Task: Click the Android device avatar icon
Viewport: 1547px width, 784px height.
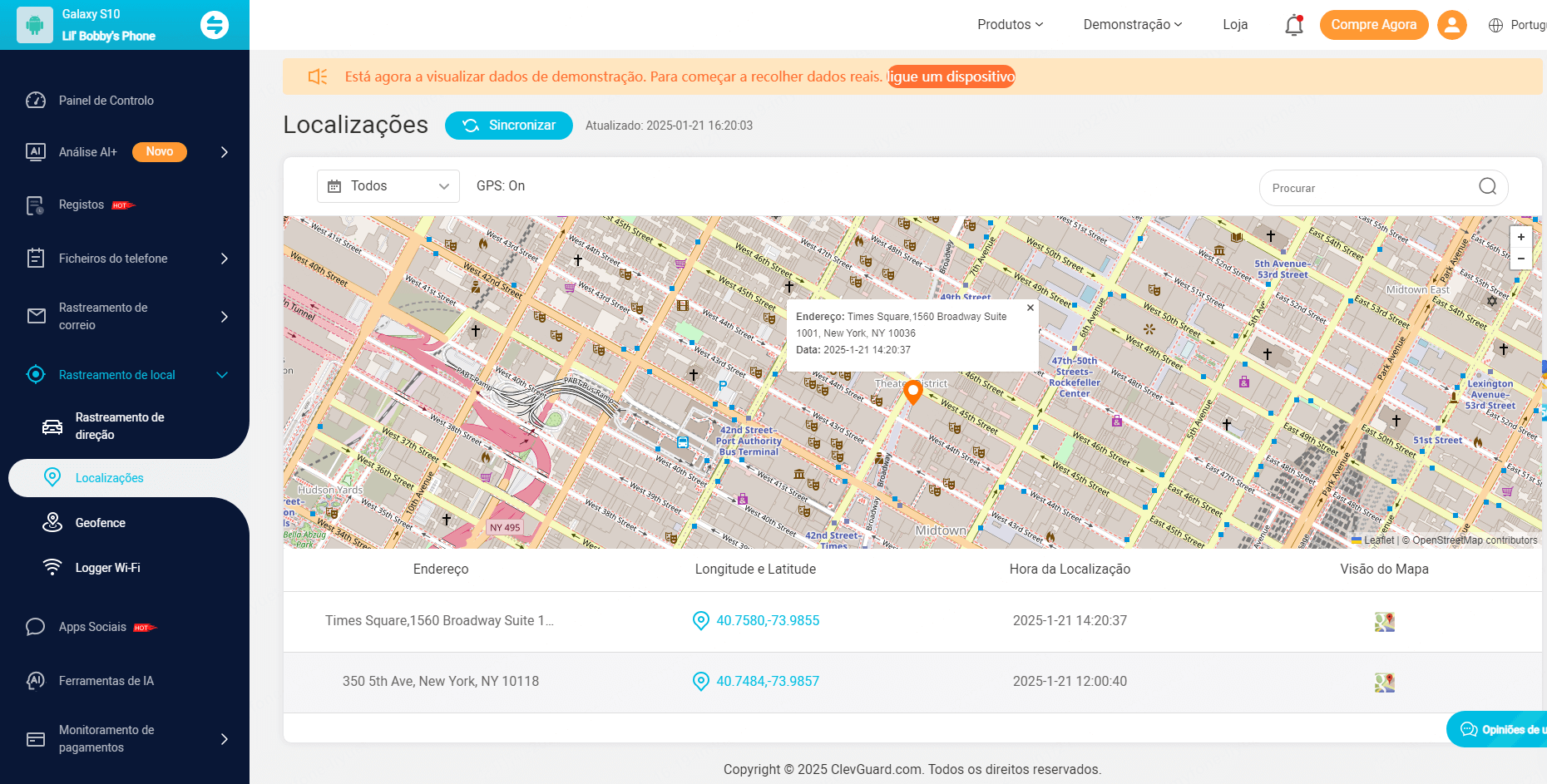Action: (x=35, y=25)
